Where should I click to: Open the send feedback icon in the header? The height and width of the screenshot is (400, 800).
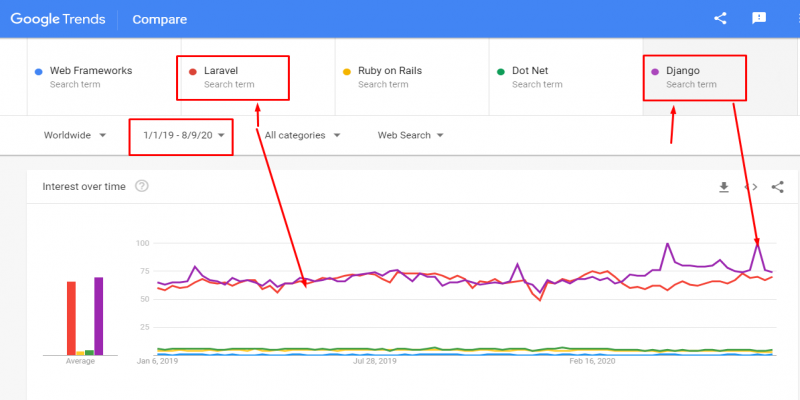759,19
